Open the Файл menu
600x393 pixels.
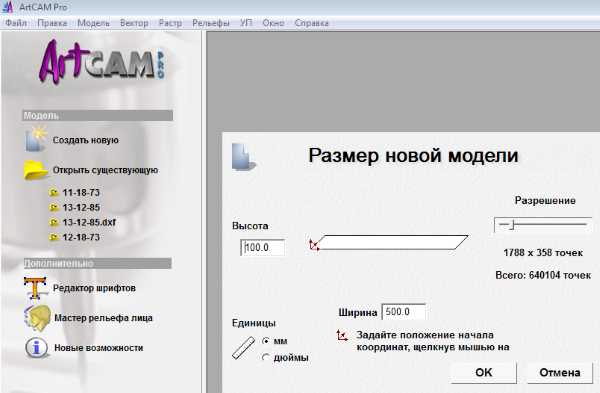(x=16, y=23)
